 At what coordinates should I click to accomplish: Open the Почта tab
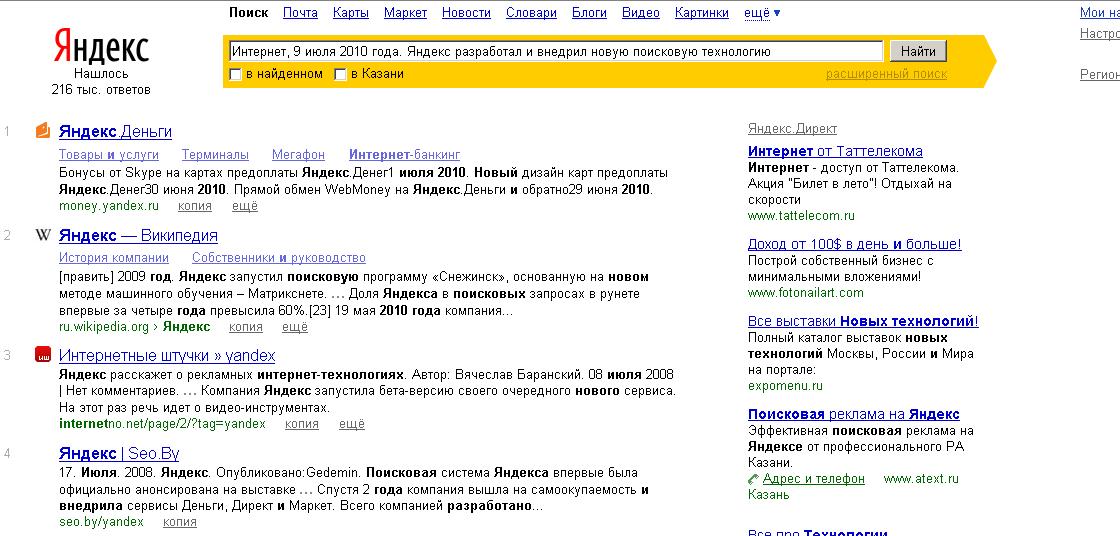click(x=300, y=13)
